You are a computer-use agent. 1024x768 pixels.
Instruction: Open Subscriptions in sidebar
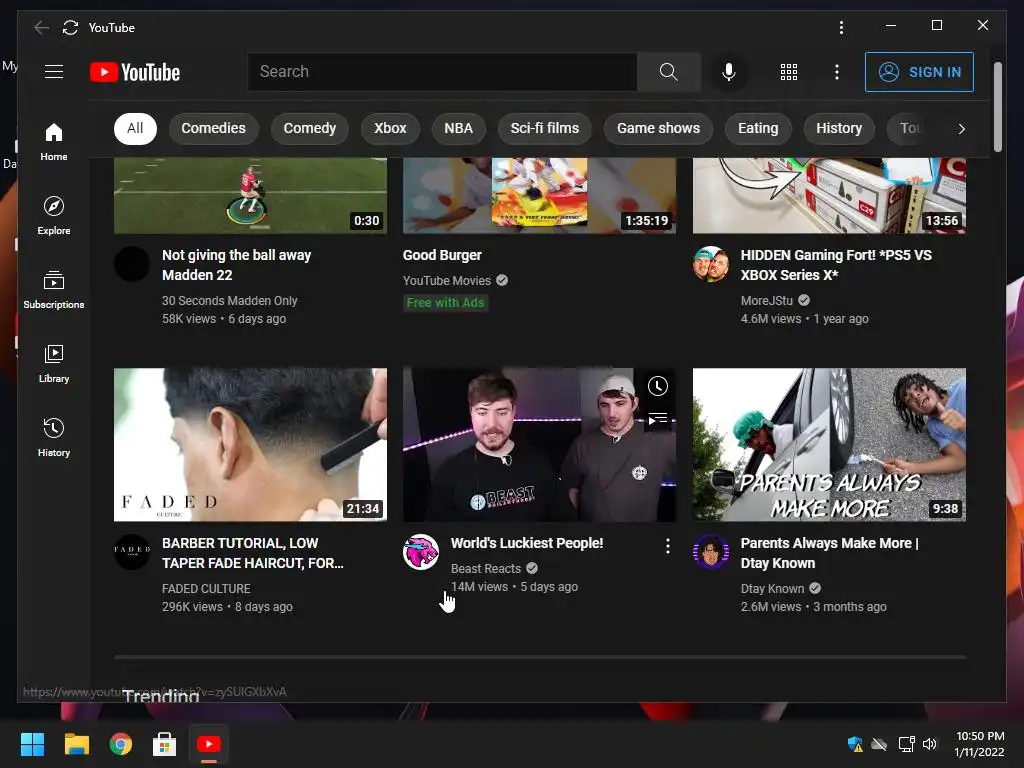(54, 289)
